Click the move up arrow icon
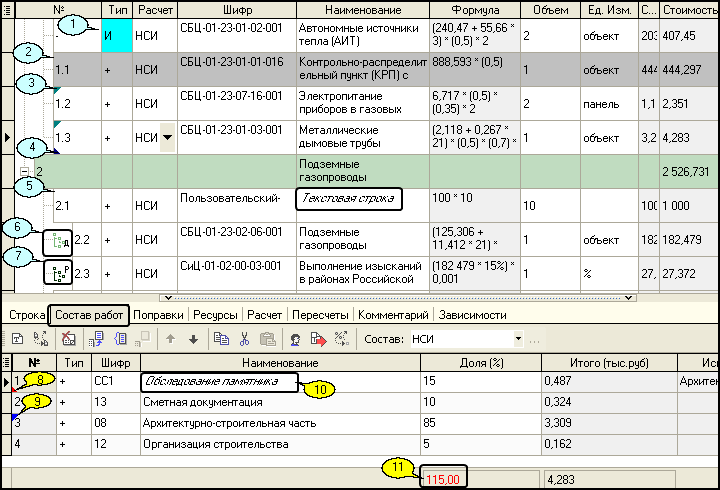Viewport: 720px width, 490px height. click(x=171, y=340)
